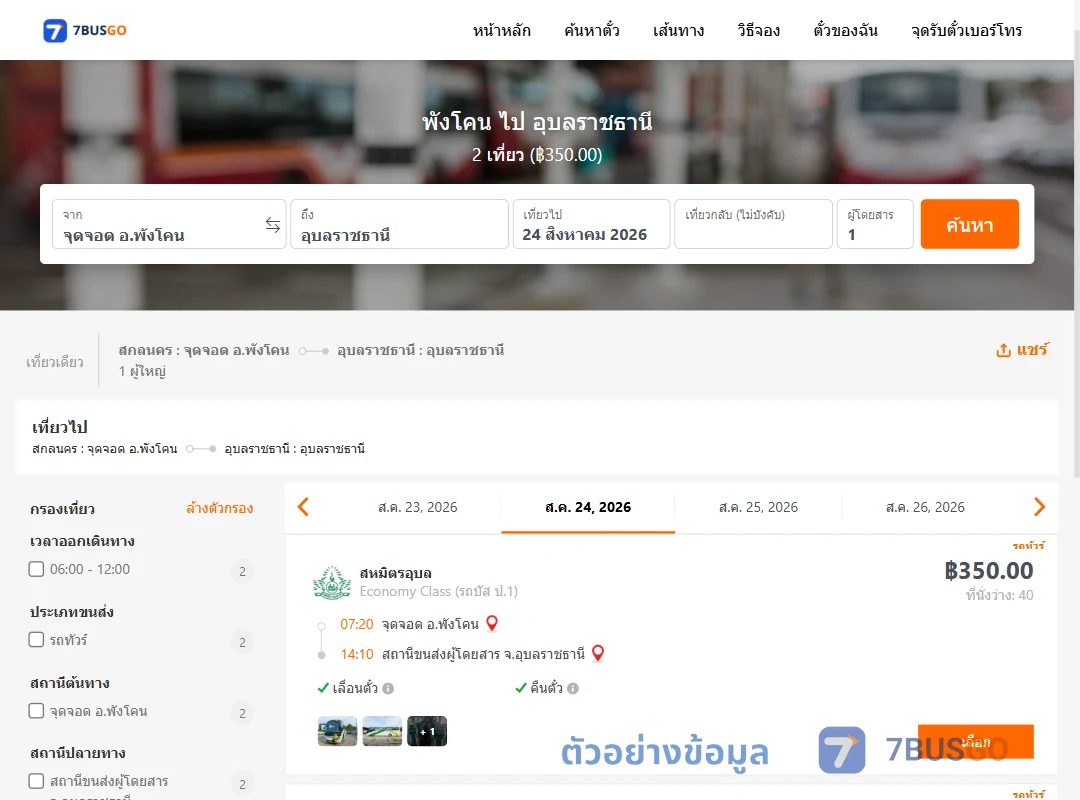Click ล้างตัวกรอง to clear filters
This screenshot has height=800, width=1080.
(220, 509)
